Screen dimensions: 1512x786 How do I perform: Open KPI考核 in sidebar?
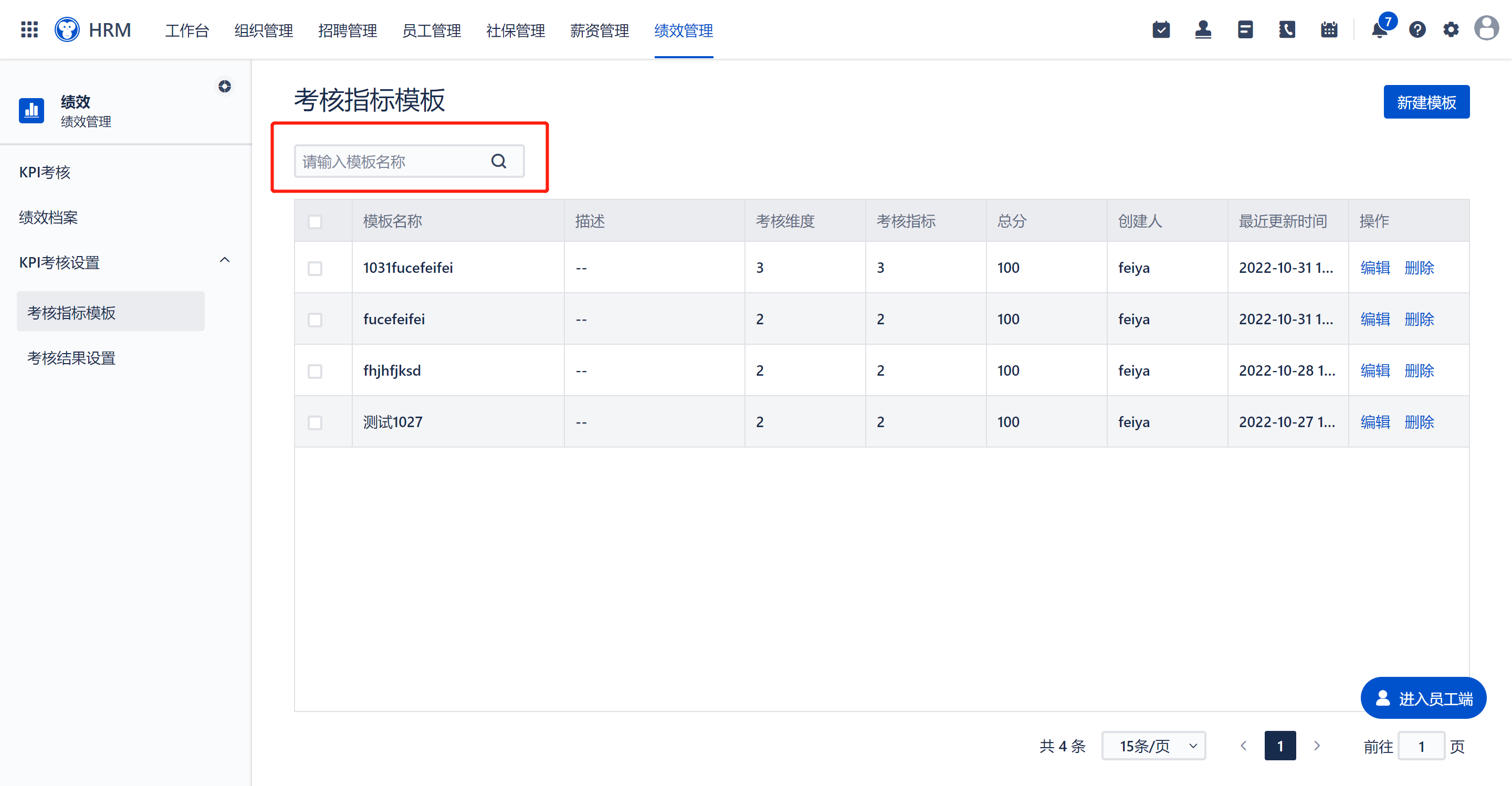coord(45,172)
